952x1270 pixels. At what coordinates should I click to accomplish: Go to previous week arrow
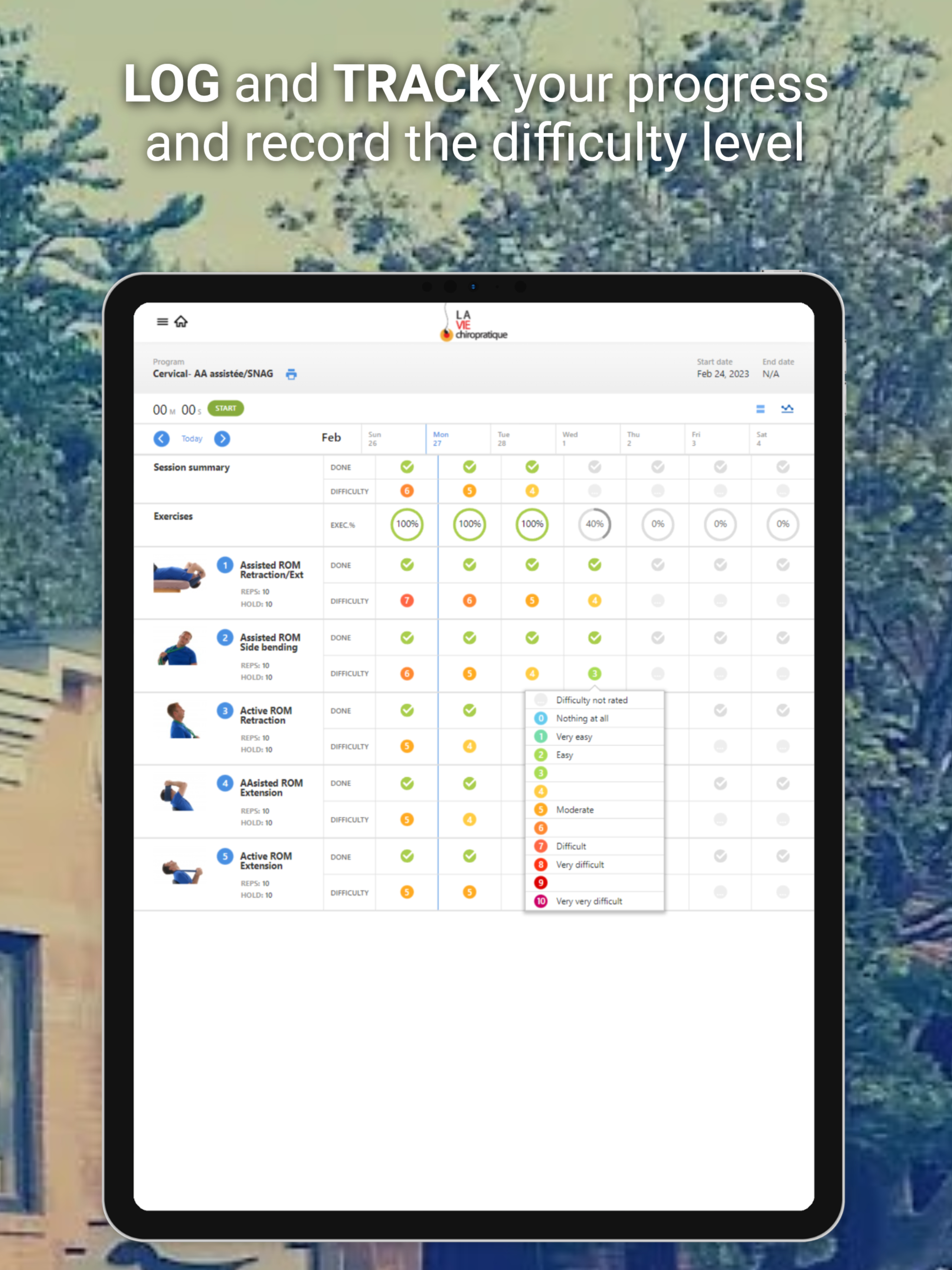pos(161,439)
